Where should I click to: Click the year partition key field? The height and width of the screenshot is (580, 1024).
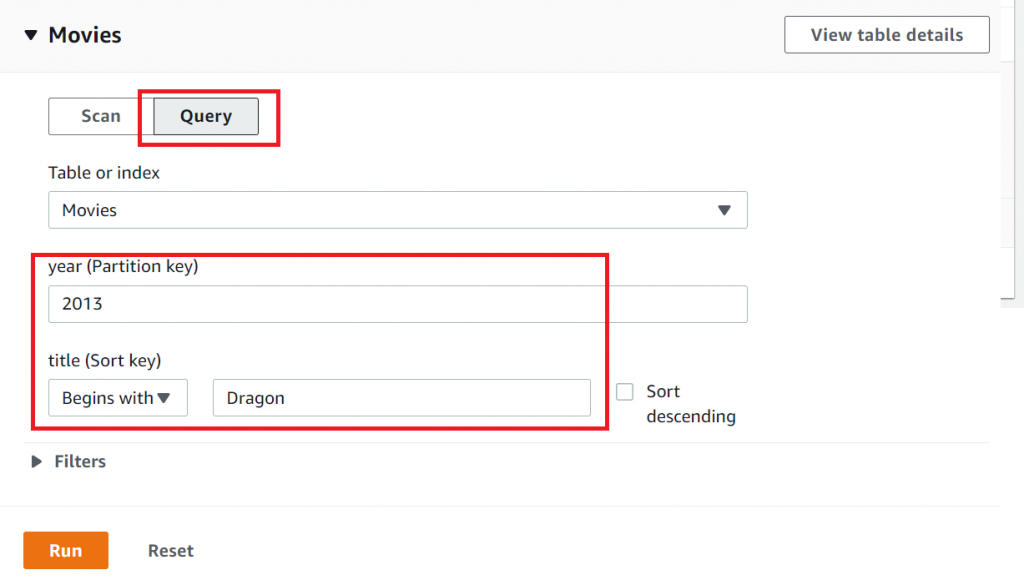[x=397, y=304]
